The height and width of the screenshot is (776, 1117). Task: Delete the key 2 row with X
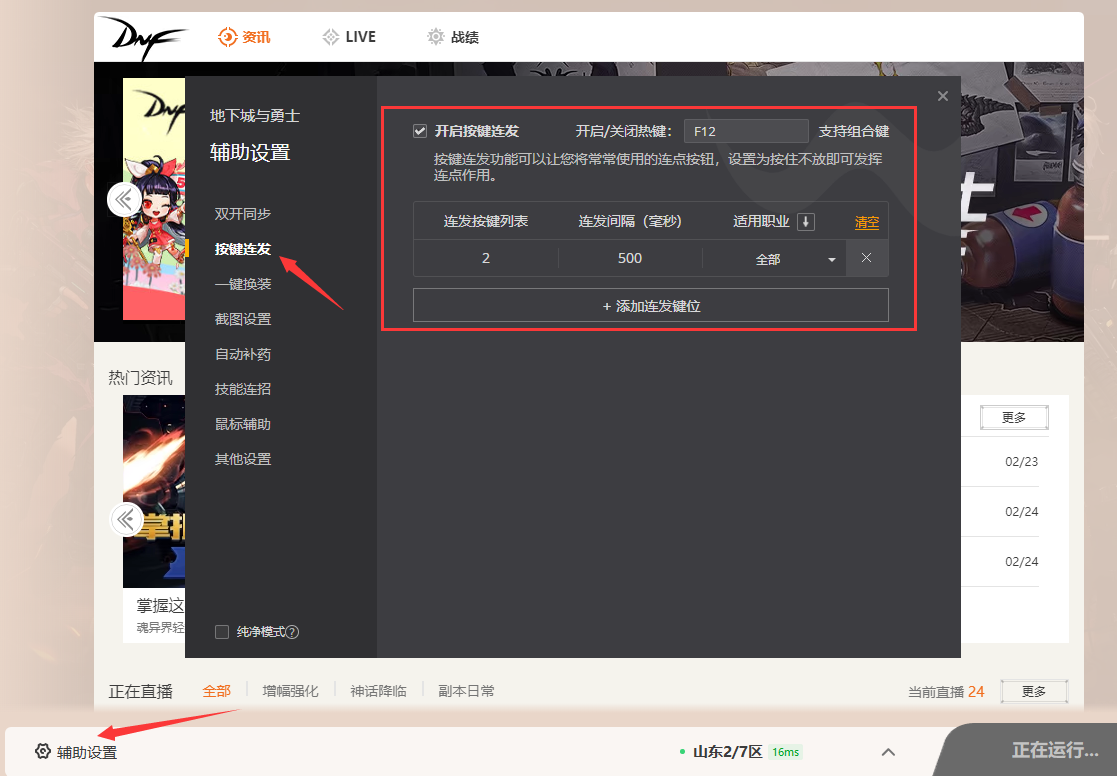point(866,258)
